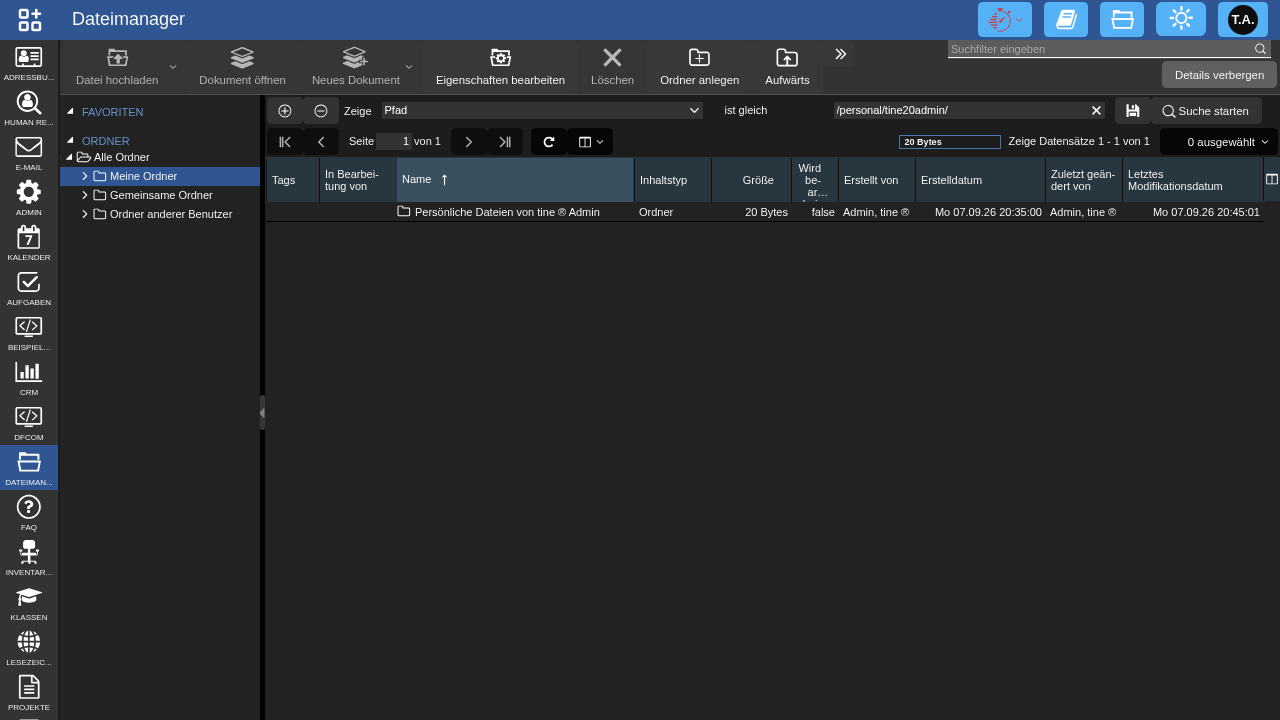Open the Aufgaben app

(x=29, y=288)
